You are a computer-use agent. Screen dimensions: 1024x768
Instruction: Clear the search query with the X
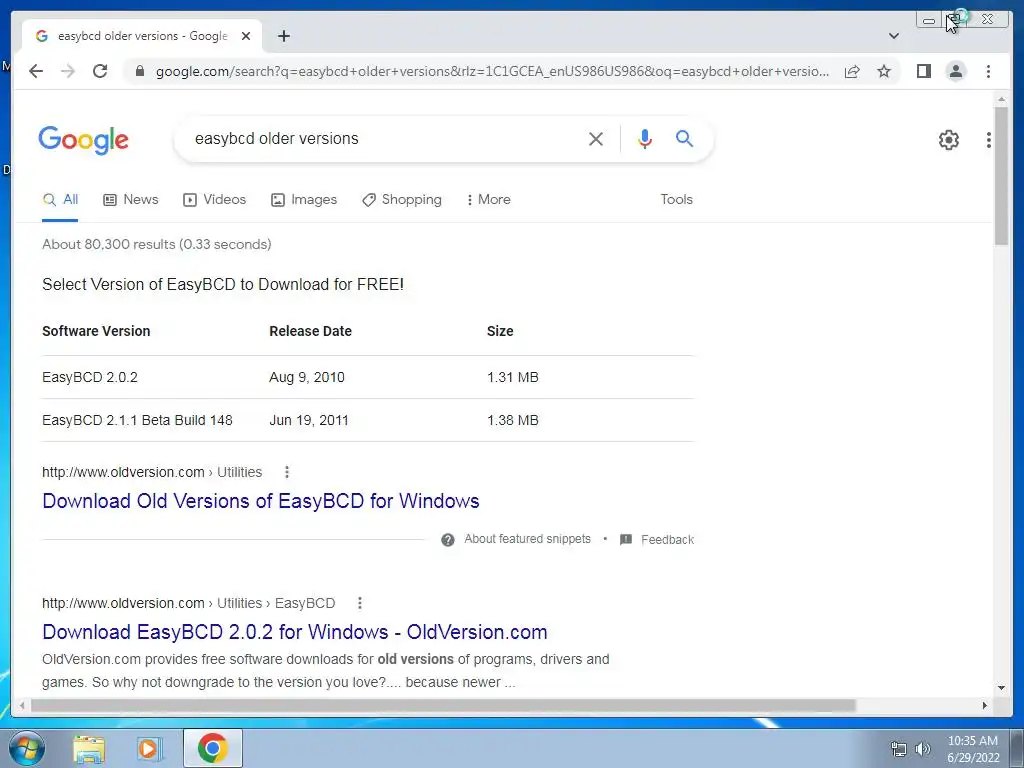(x=596, y=138)
